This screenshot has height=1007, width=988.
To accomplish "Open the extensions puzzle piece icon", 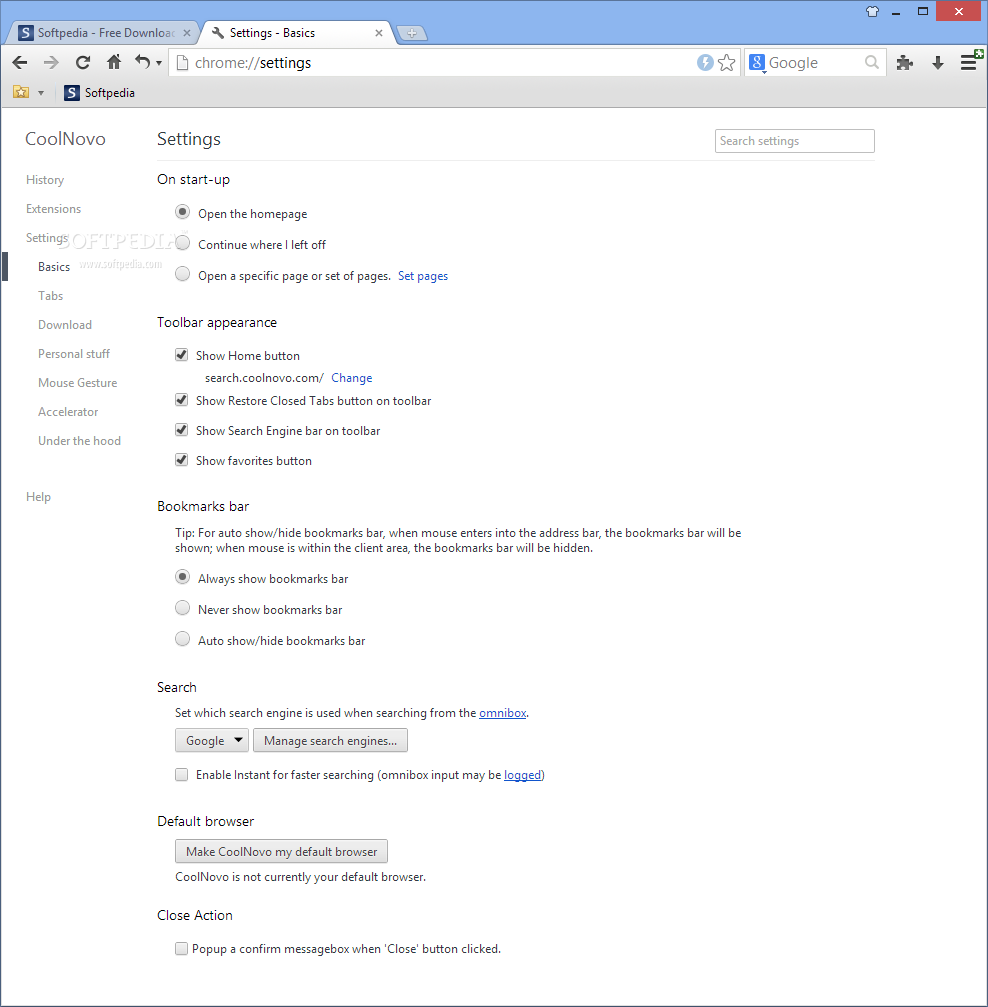I will [x=904, y=62].
